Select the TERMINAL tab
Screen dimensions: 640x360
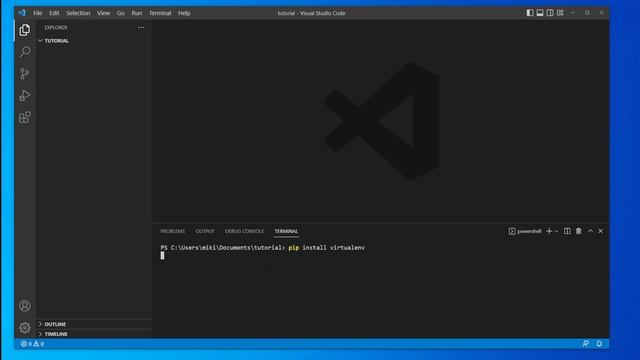(286, 231)
